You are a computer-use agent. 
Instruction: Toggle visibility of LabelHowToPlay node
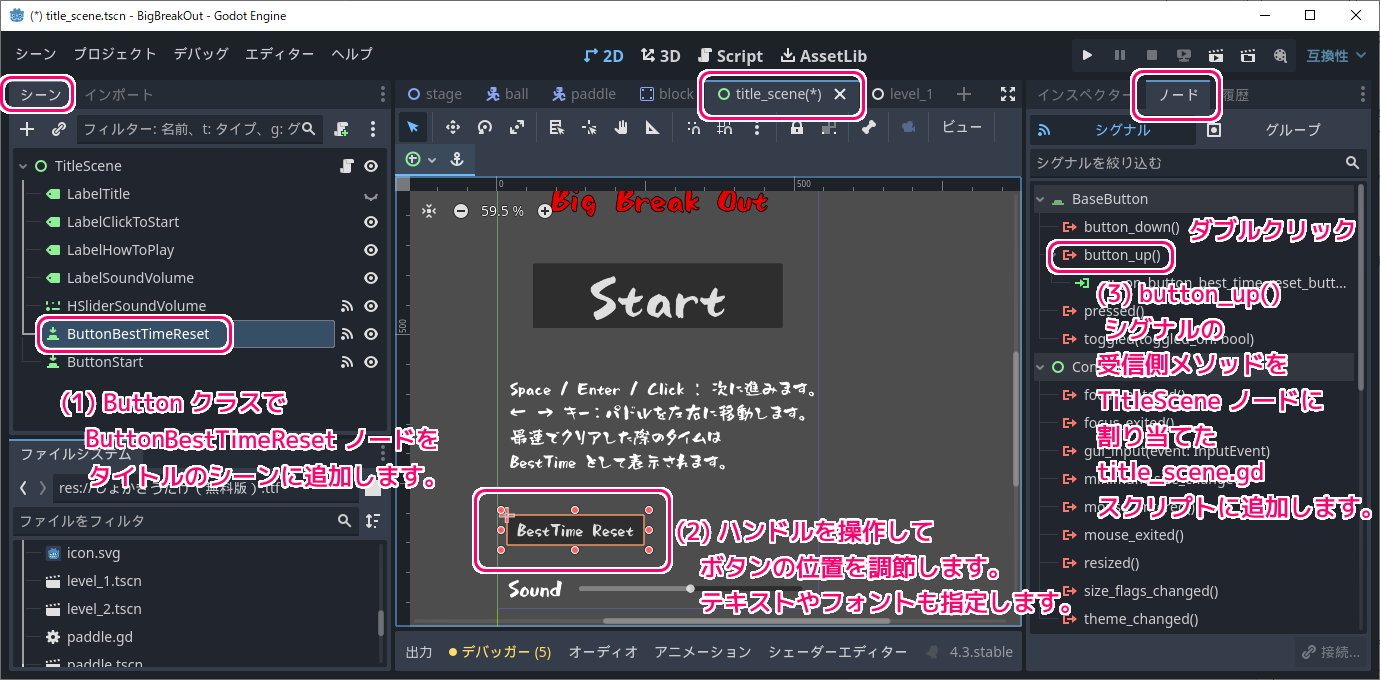(371, 250)
